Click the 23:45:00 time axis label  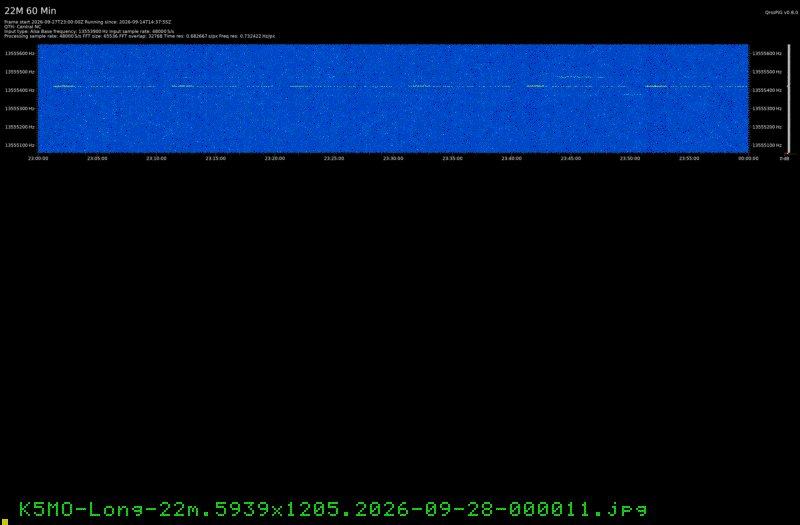(570, 158)
